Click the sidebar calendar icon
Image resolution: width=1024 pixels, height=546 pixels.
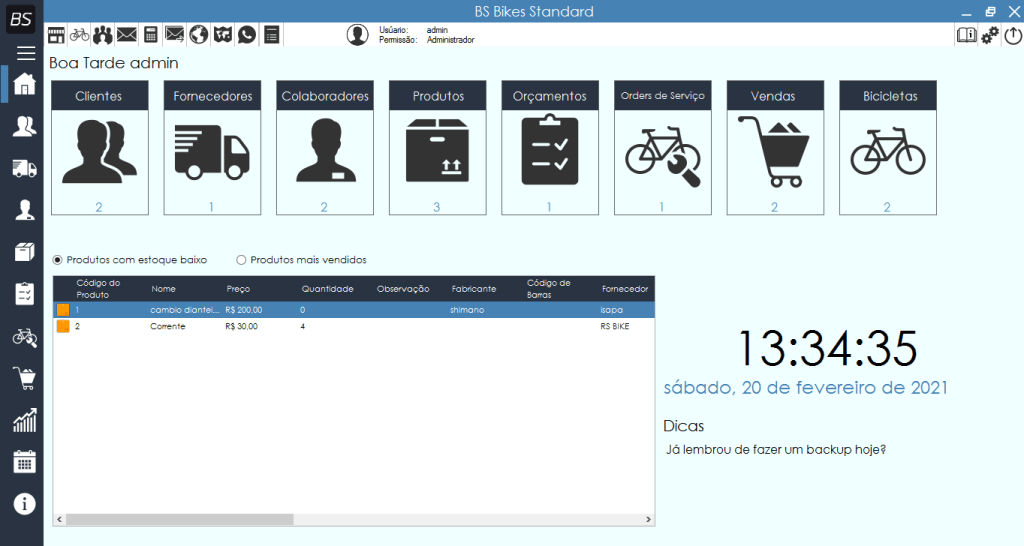(25, 461)
